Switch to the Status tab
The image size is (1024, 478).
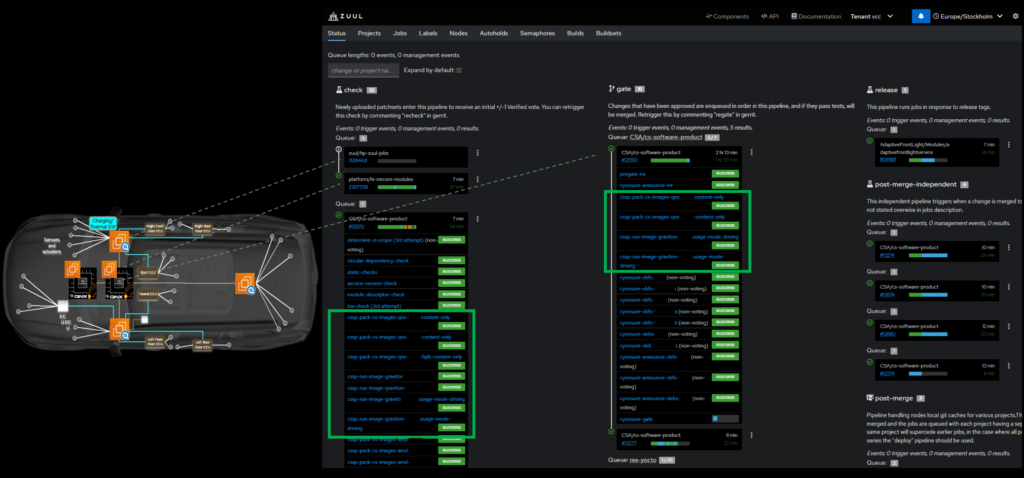336,33
